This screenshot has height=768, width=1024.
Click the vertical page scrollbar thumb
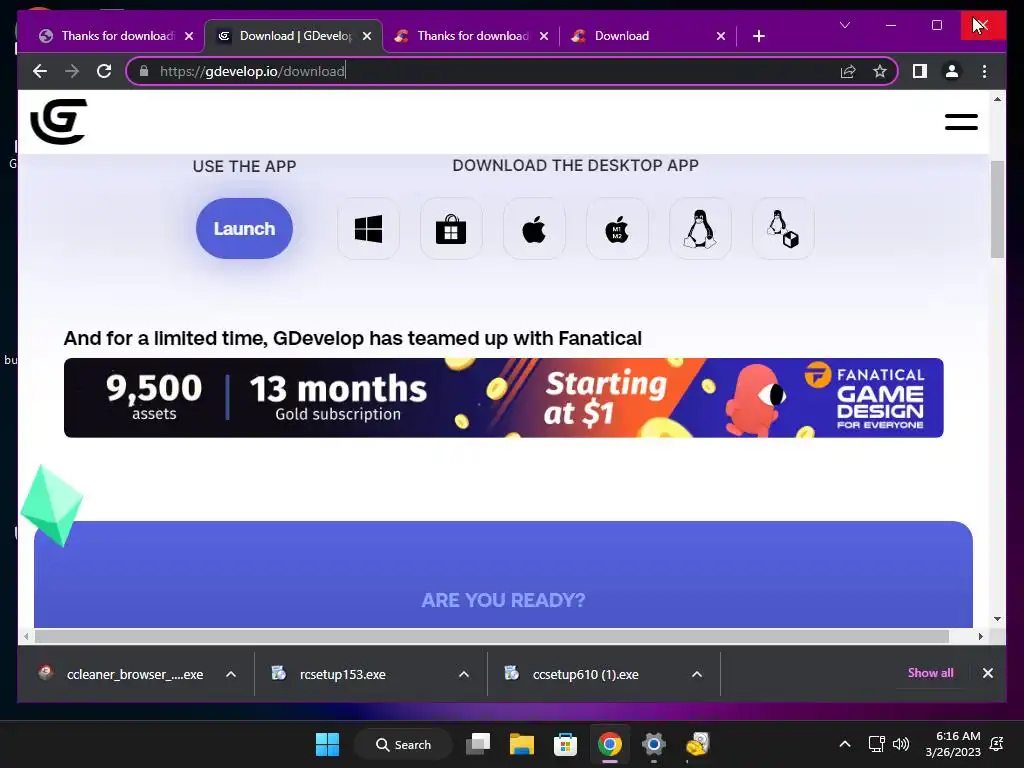[x=997, y=209]
